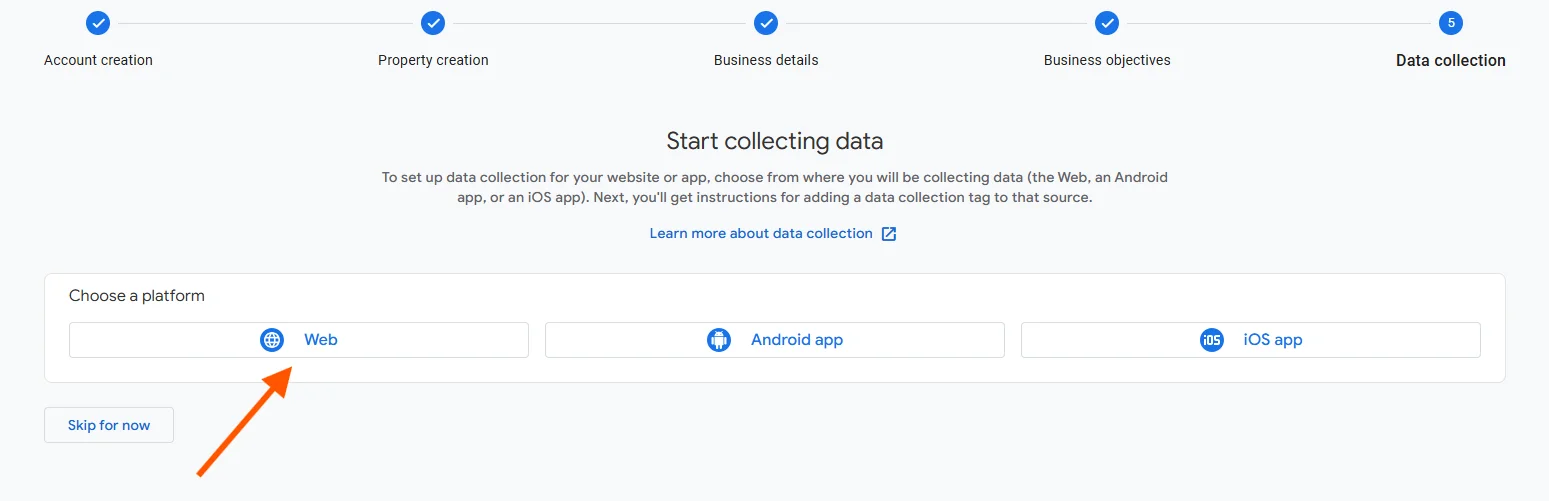Click the Account creation step checkmark
The height and width of the screenshot is (501, 1549).
pos(98,23)
